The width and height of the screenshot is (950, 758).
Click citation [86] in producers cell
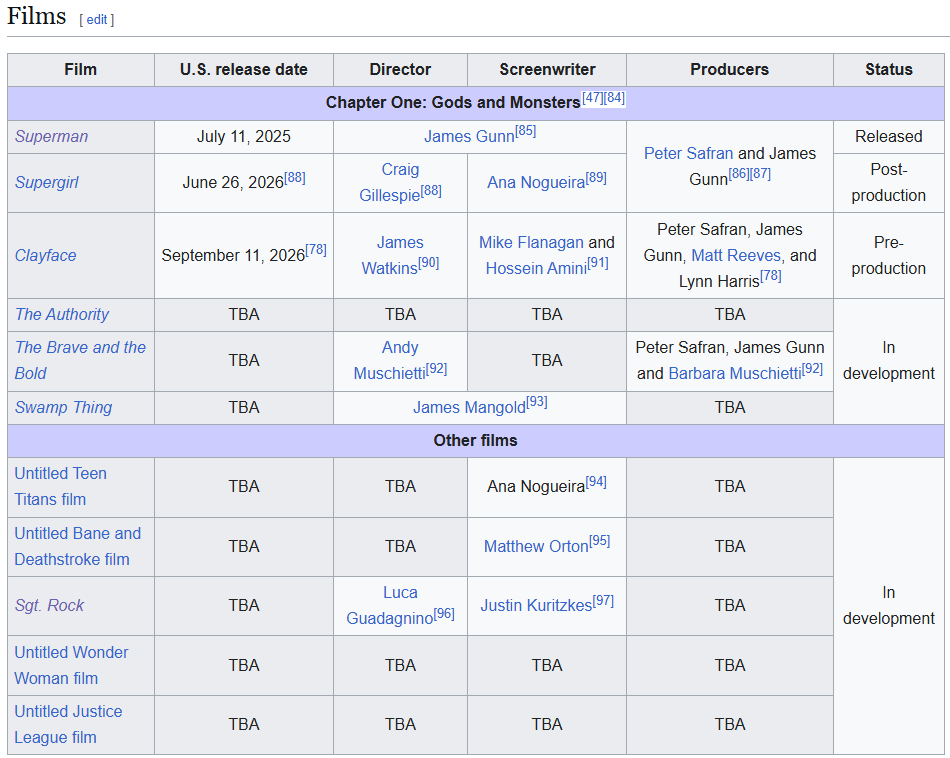(x=739, y=174)
